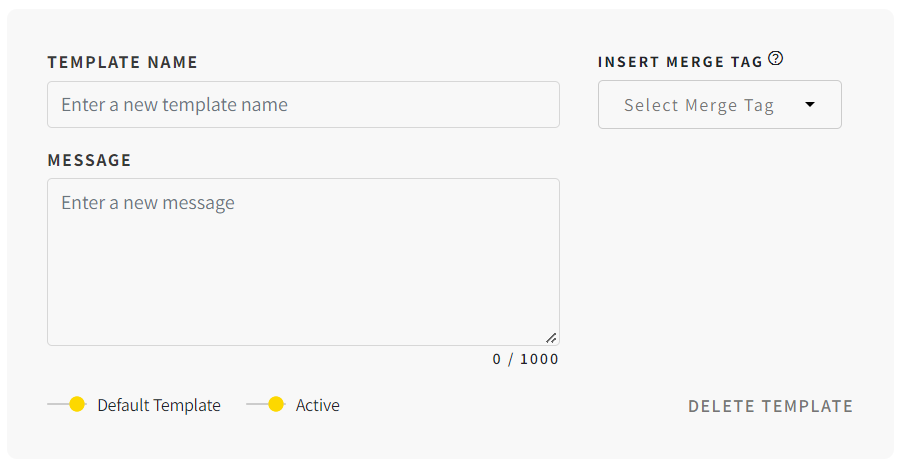
Task: Click the 0 / 1000 character counter
Action: (x=525, y=359)
